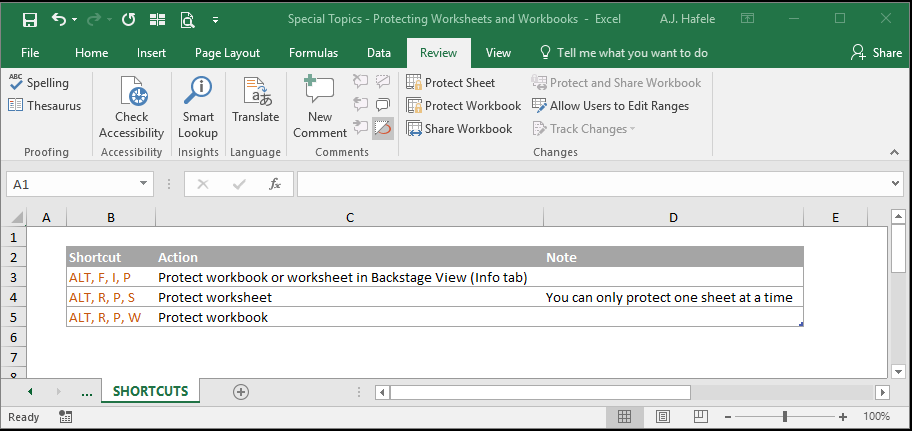Open the Thesaurus
The image size is (912, 431).
click(45, 106)
